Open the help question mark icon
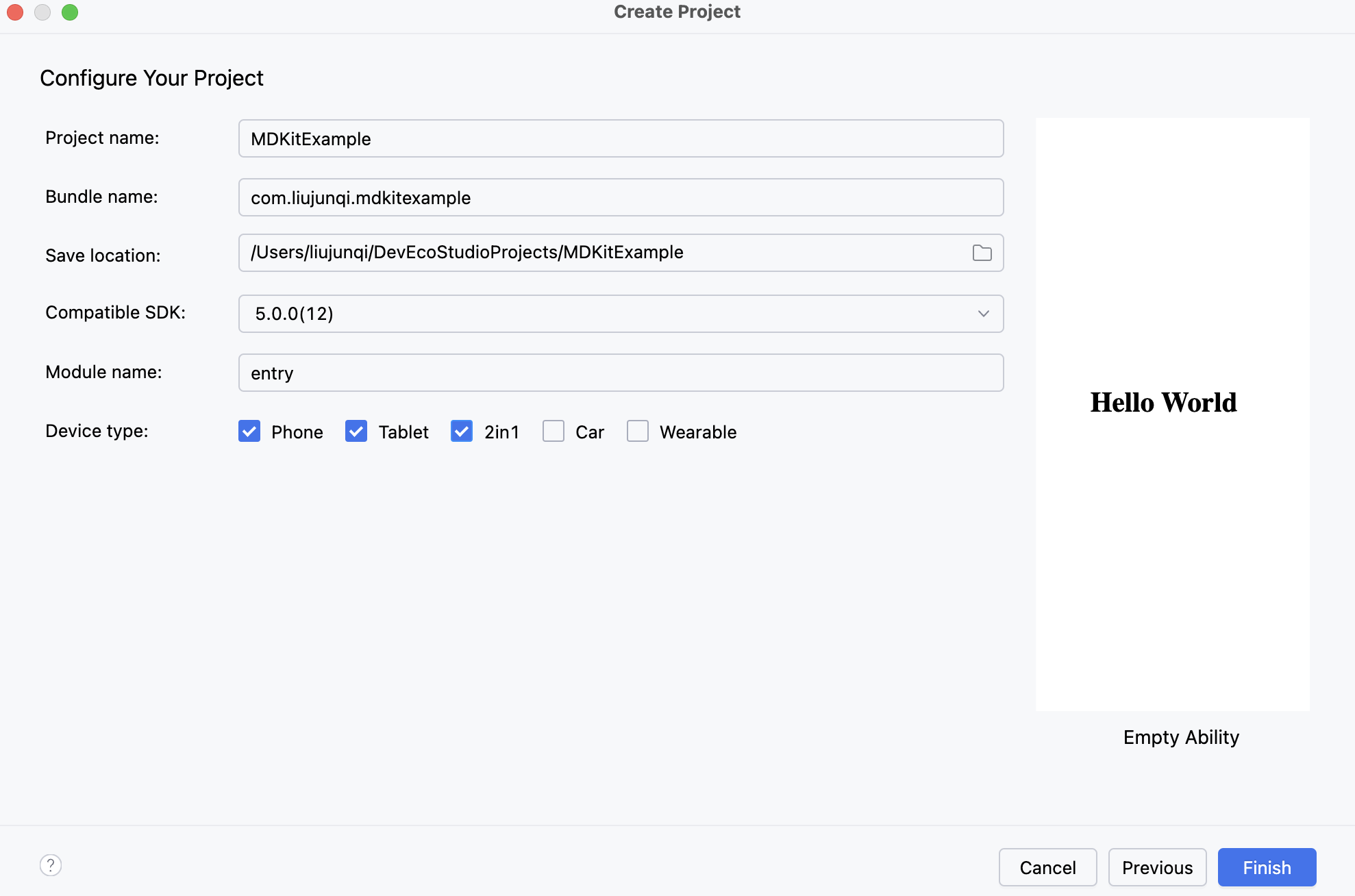 pos(51,865)
